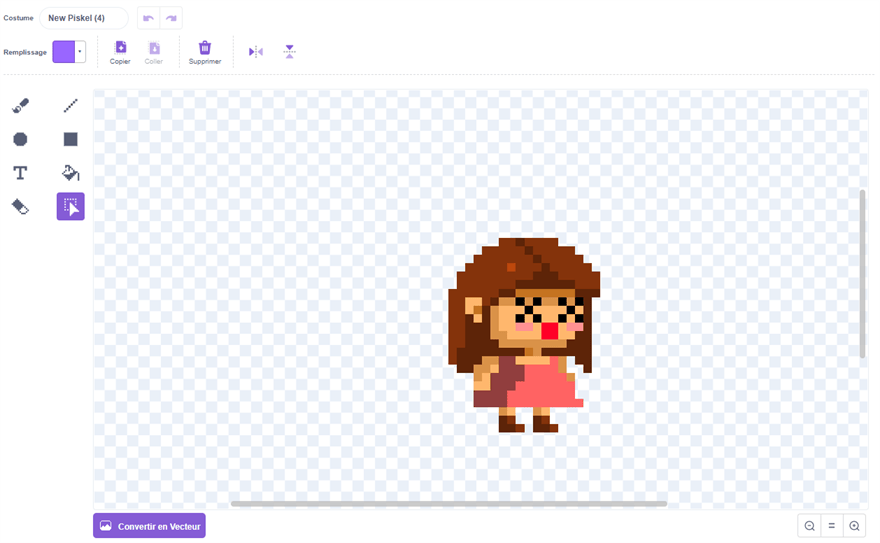
Task: Click the pixel girl character on canvas
Action: (524, 335)
